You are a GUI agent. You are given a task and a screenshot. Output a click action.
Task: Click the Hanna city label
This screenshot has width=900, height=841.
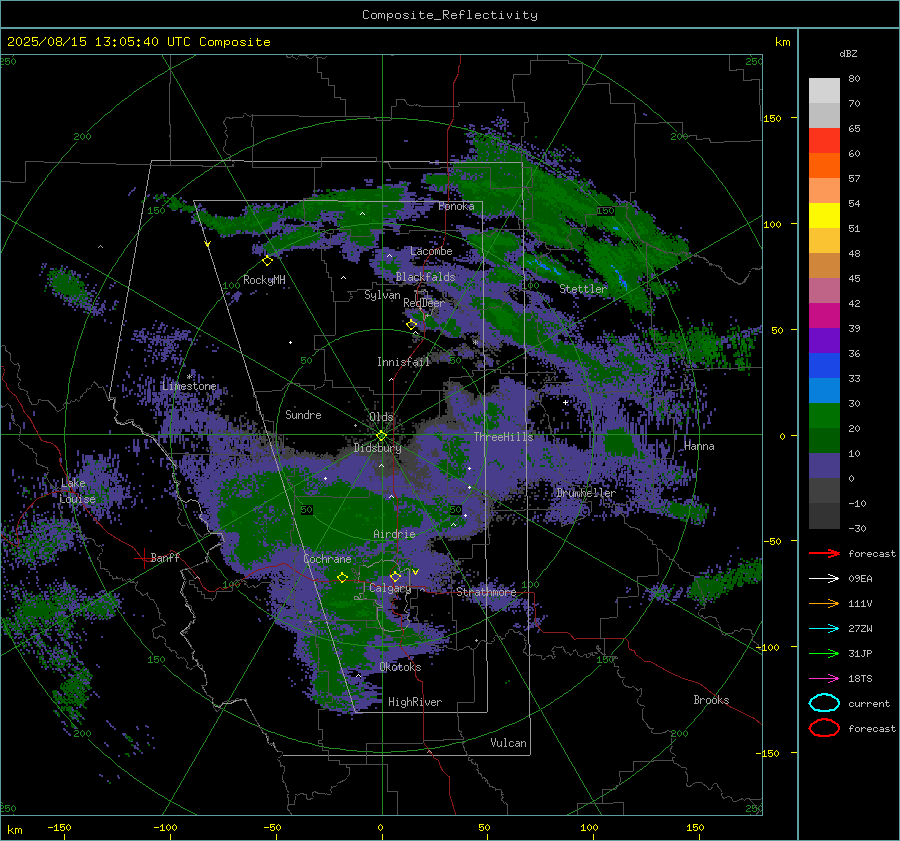pos(699,446)
